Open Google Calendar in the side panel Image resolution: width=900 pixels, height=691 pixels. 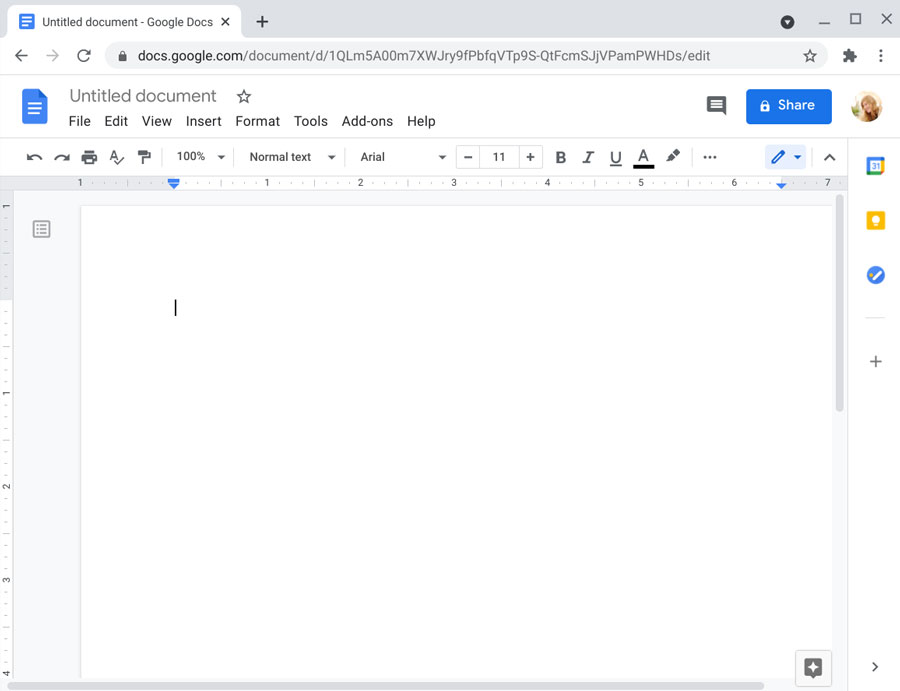pyautogui.click(x=875, y=166)
